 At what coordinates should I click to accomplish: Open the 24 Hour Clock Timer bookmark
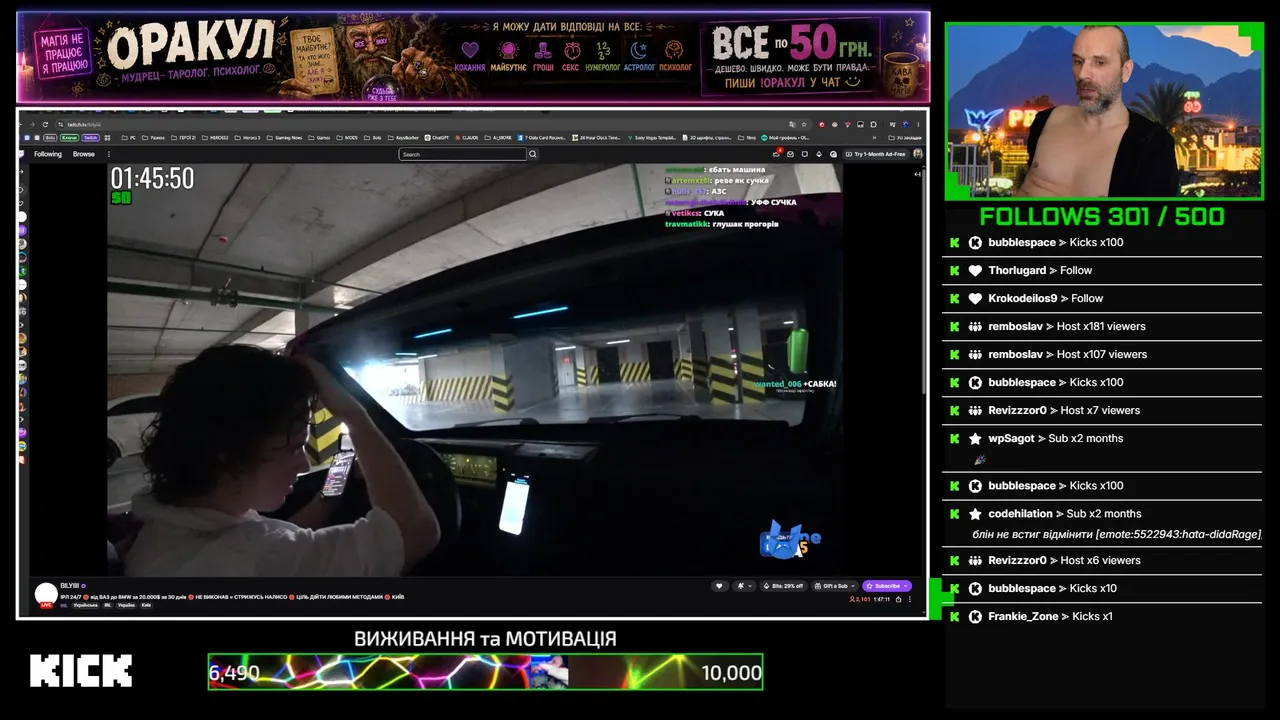point(597,137)
